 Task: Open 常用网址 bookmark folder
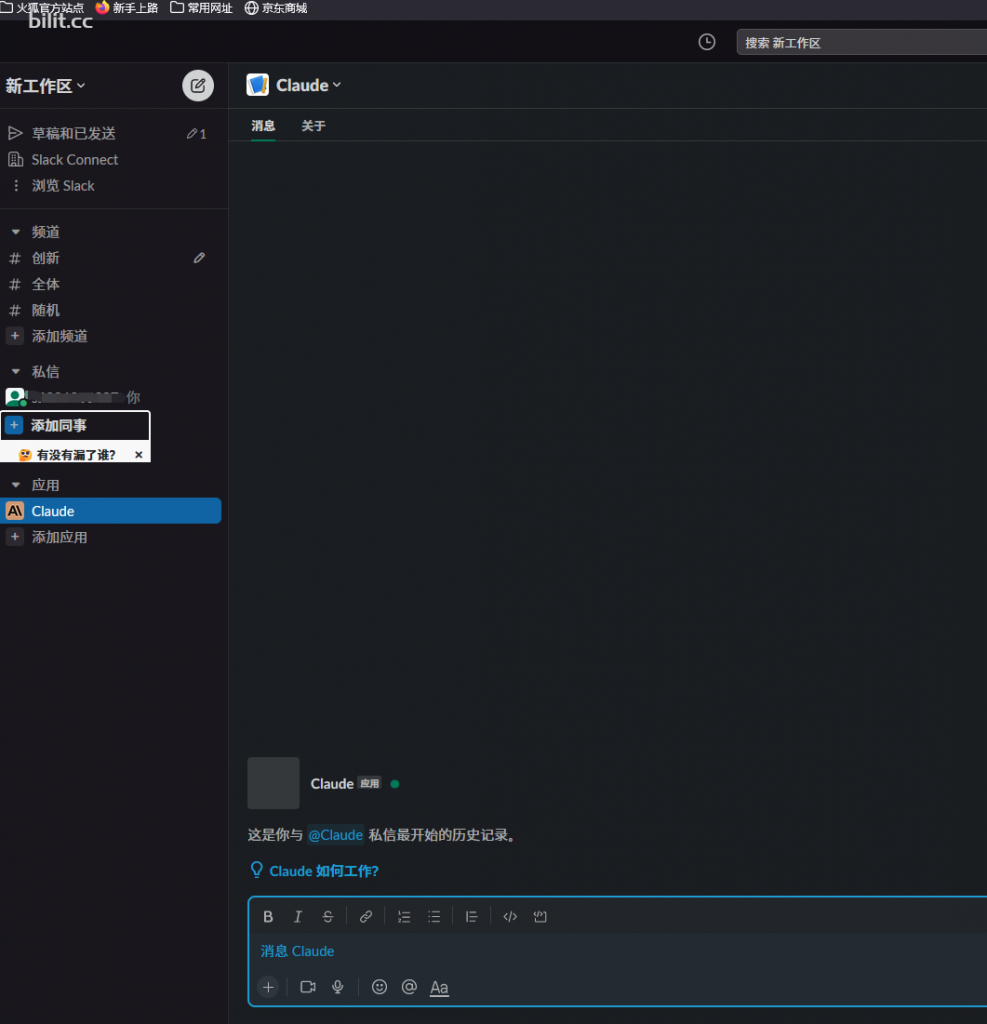pos(201,8)
